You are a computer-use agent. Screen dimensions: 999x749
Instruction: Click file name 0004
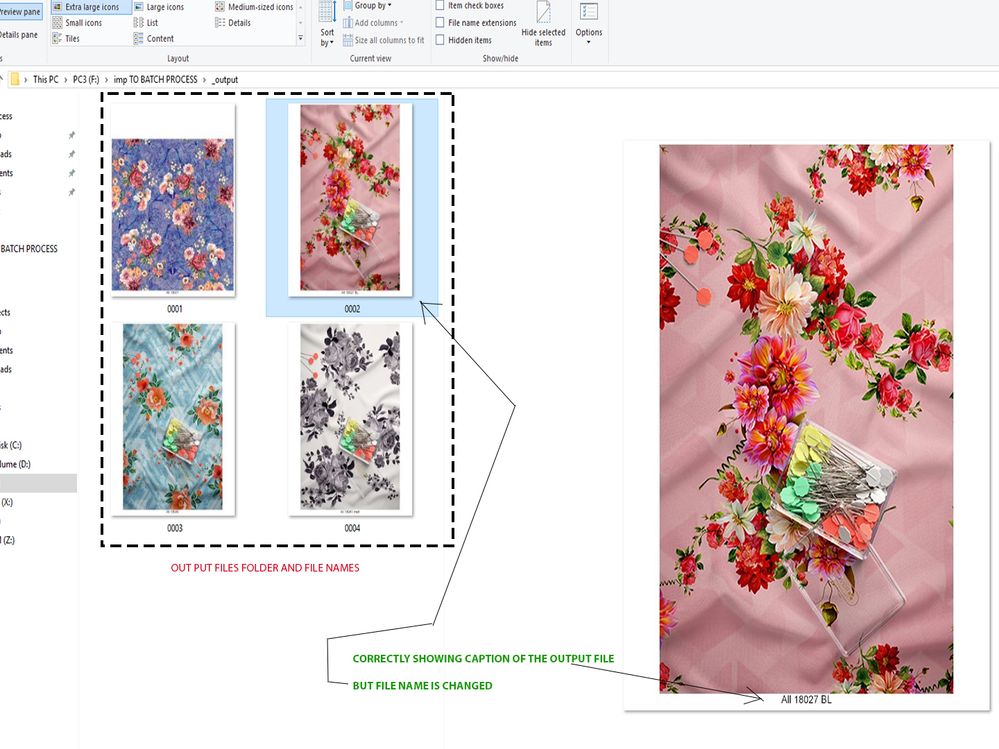click(352, 528)
